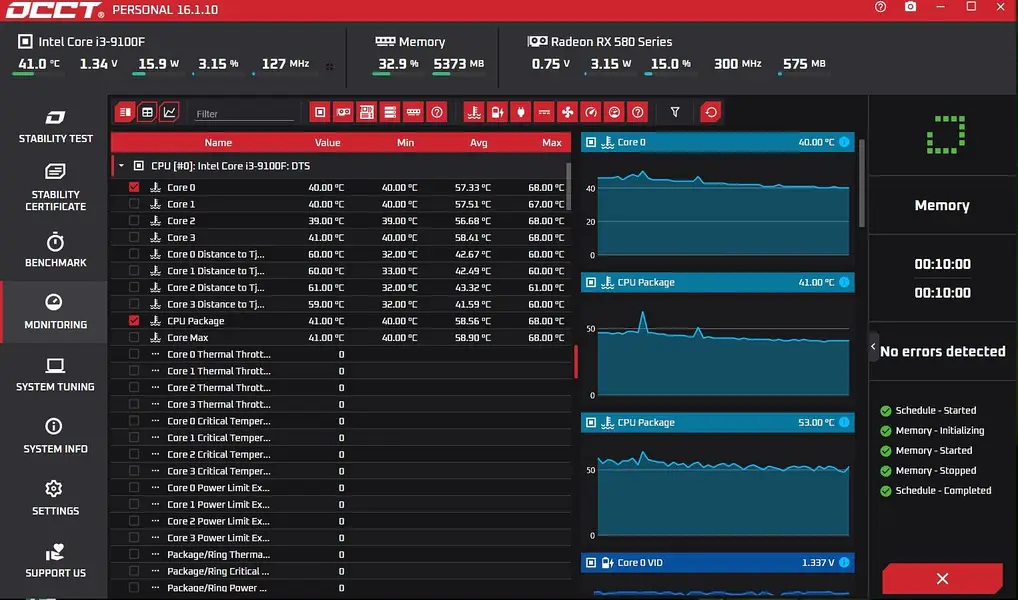The image size is (1018, 600).
Task: Uncheck the CPU Package checkbox
Action: pos(134,321)
